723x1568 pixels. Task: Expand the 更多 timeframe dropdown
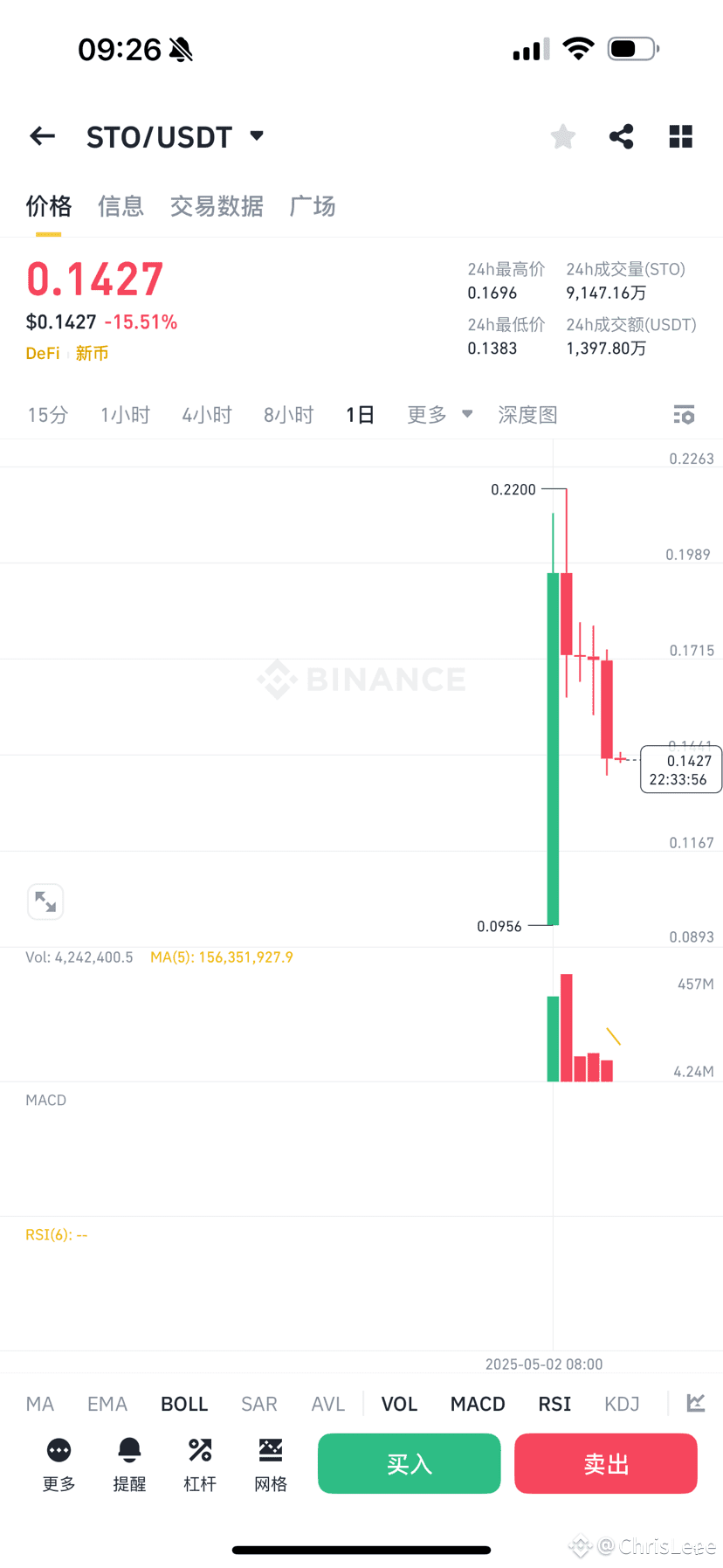[439, 415]
